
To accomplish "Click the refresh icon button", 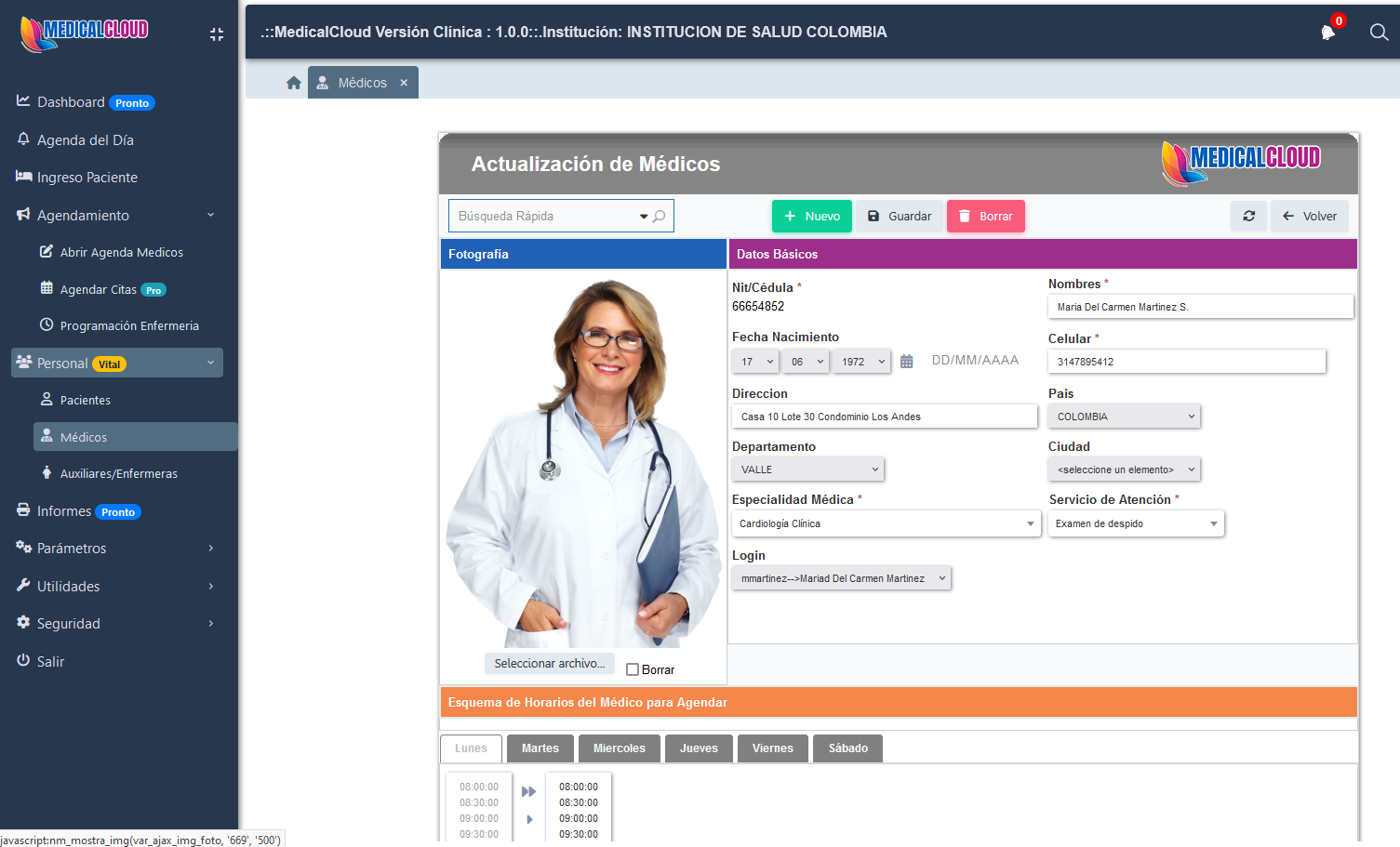I will (1248, 216).
